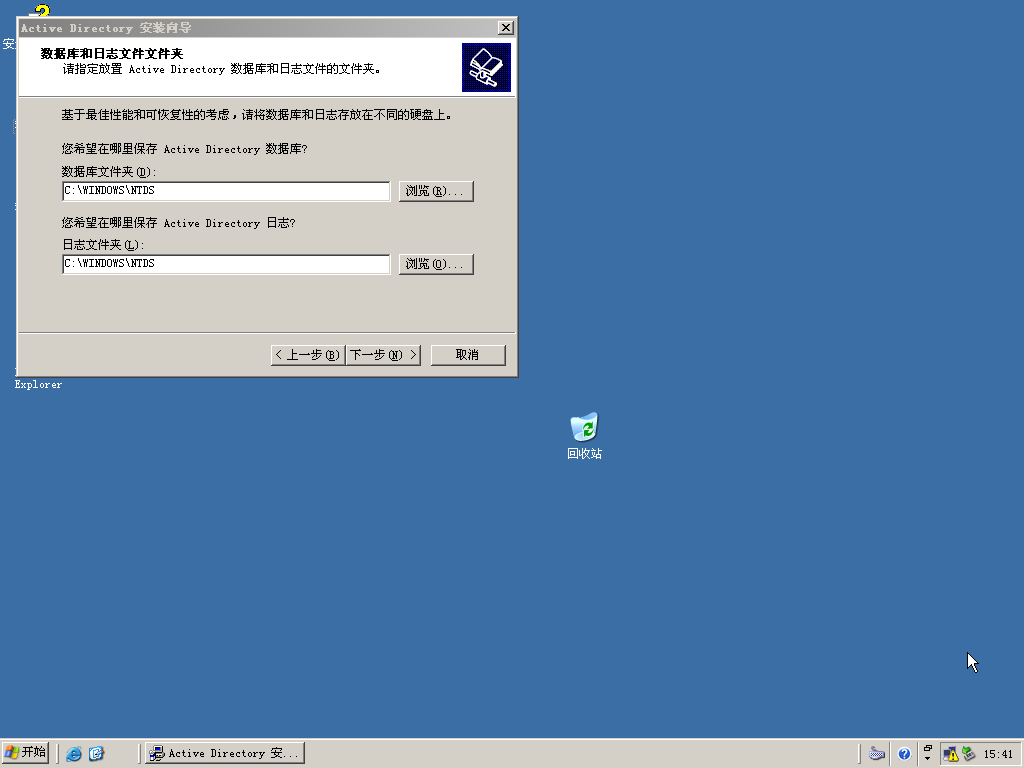1024x768 pixels.
Task: Click the log folder path input field
Action: point(226,264)
